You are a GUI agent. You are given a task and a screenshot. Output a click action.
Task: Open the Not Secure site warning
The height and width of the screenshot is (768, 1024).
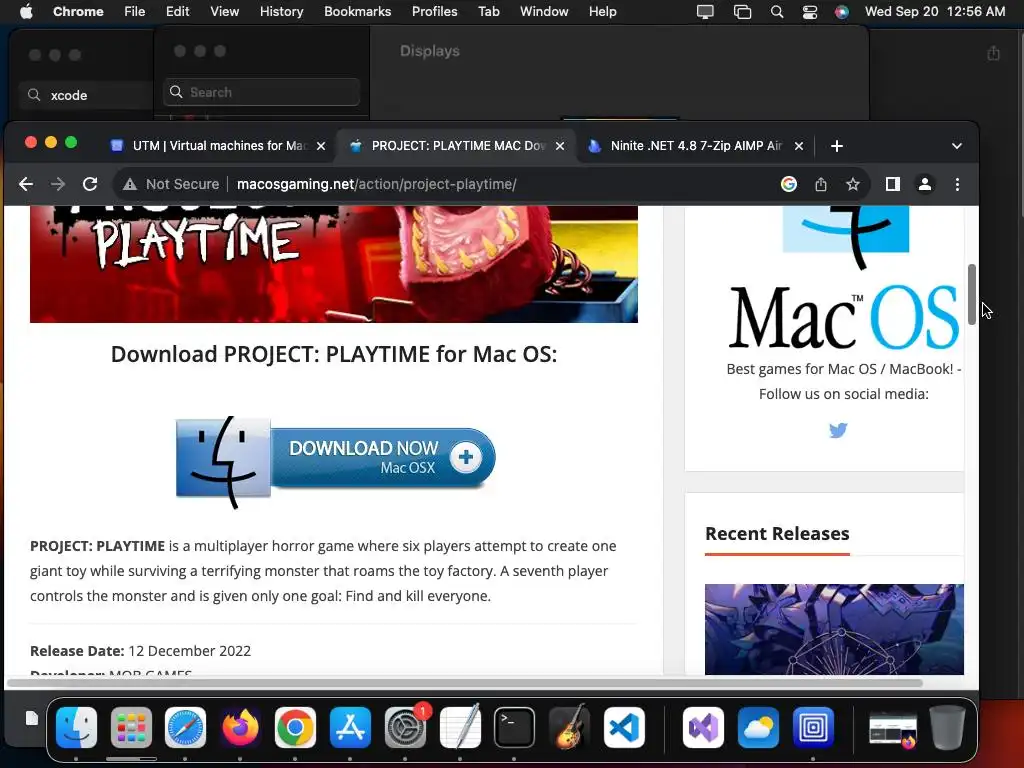[171, 184]
